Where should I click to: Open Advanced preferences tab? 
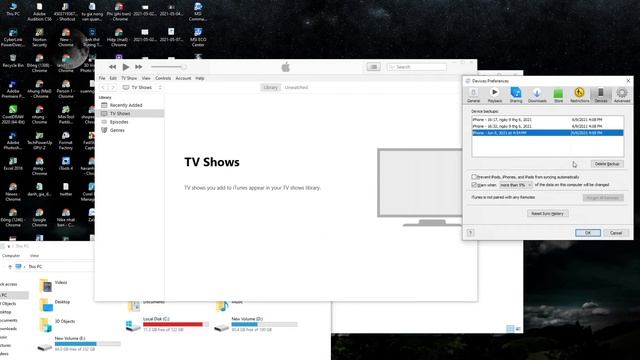point(622,95)
